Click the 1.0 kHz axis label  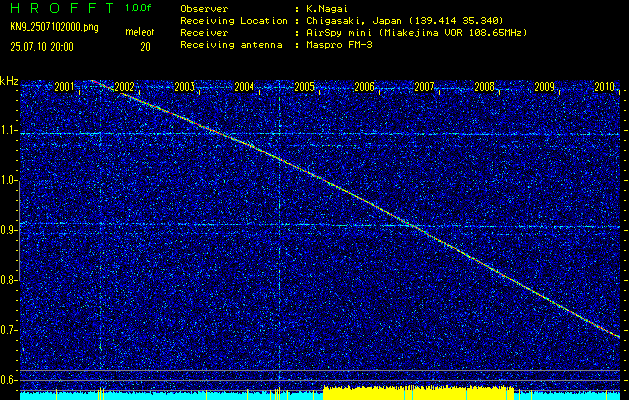pyautogui.click(x=8, y=181)
